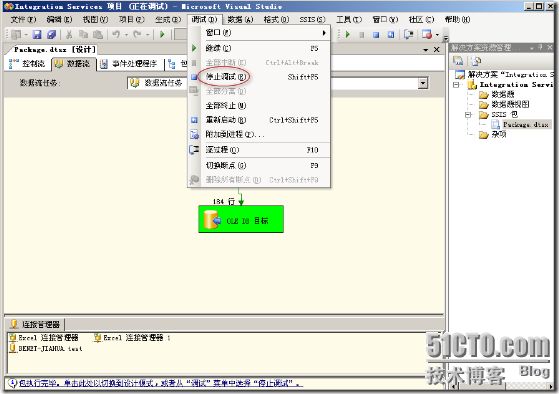
Task: Click the 连接管理器 tab
Action: tap(35, 324)
